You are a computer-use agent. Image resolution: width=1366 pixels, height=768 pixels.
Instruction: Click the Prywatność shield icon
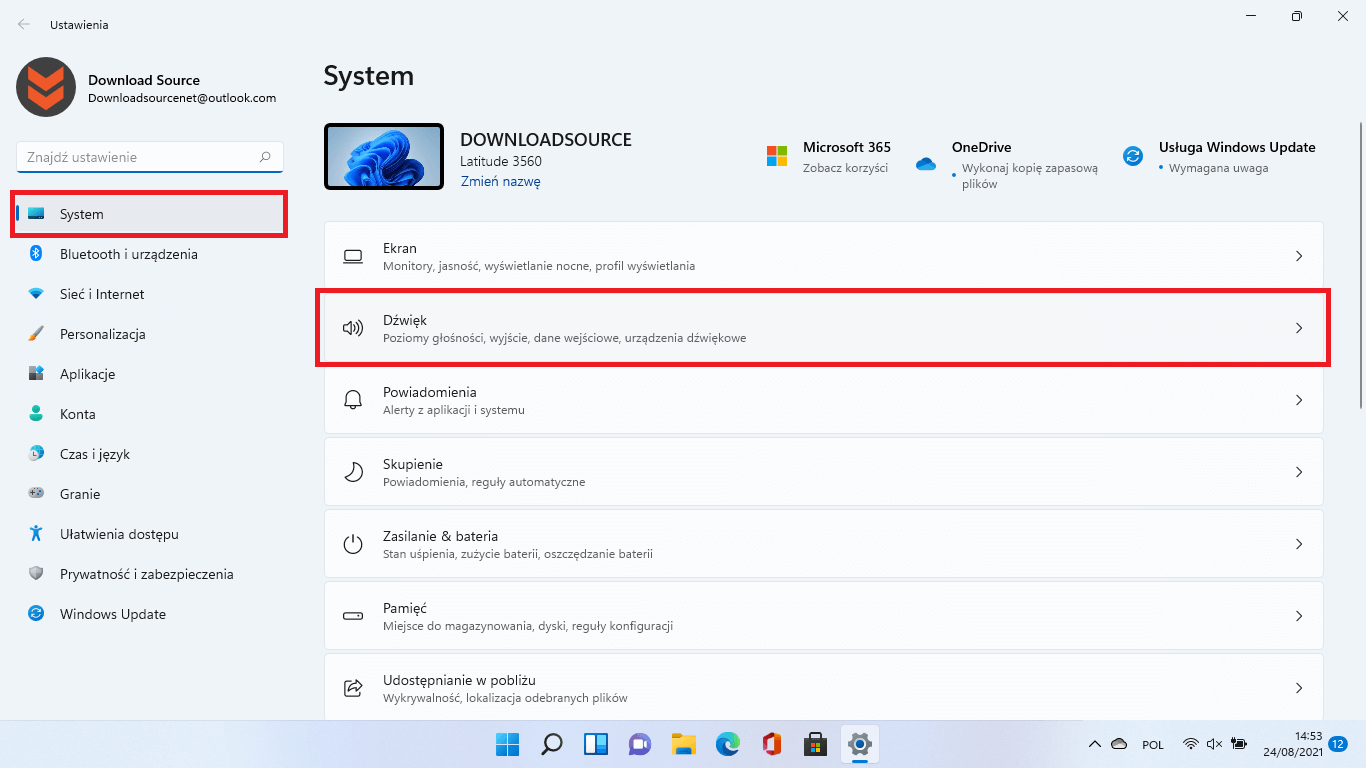pos(36,574)
